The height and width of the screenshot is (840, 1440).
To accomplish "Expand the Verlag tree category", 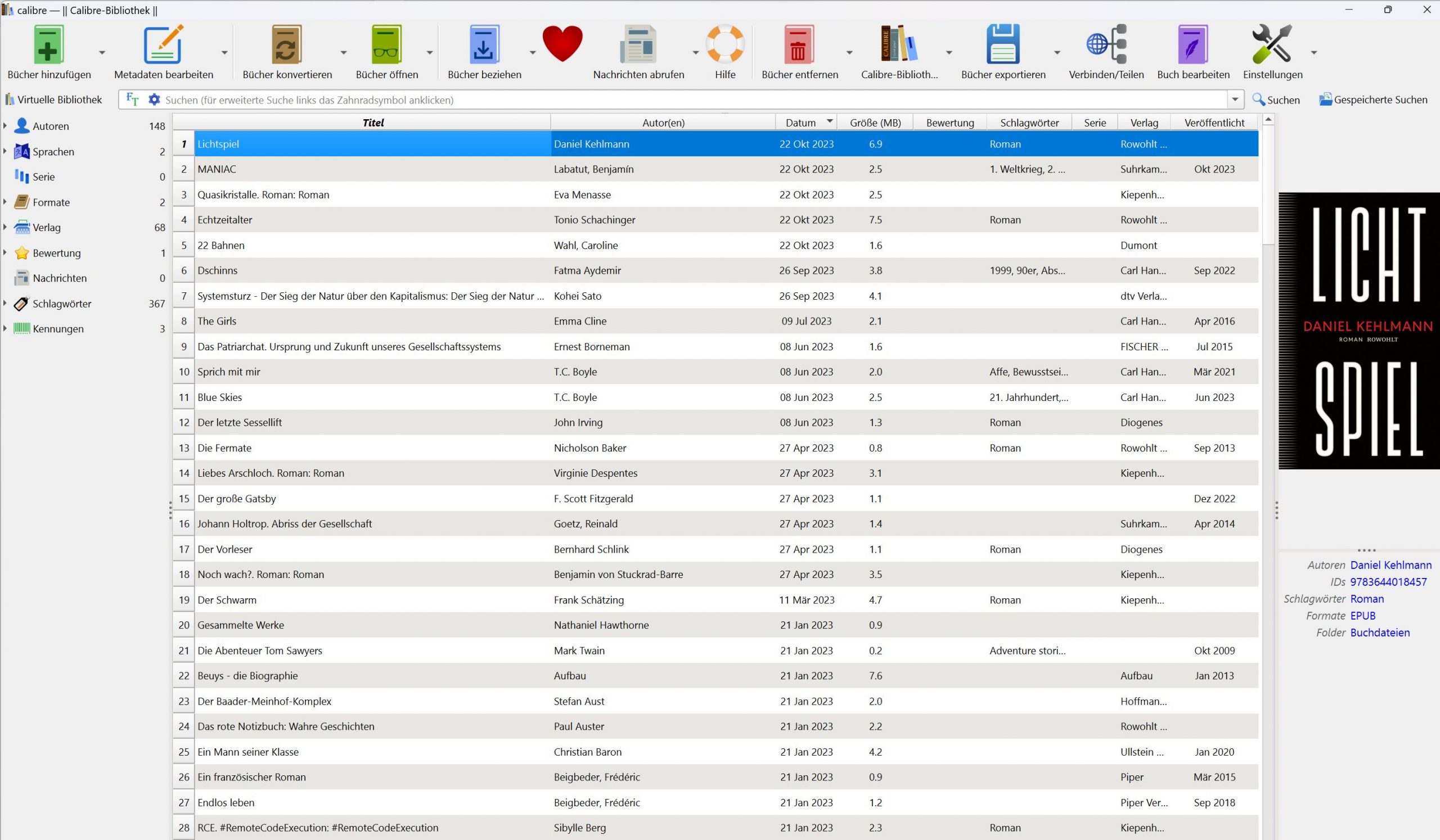I will click(5, 227).
